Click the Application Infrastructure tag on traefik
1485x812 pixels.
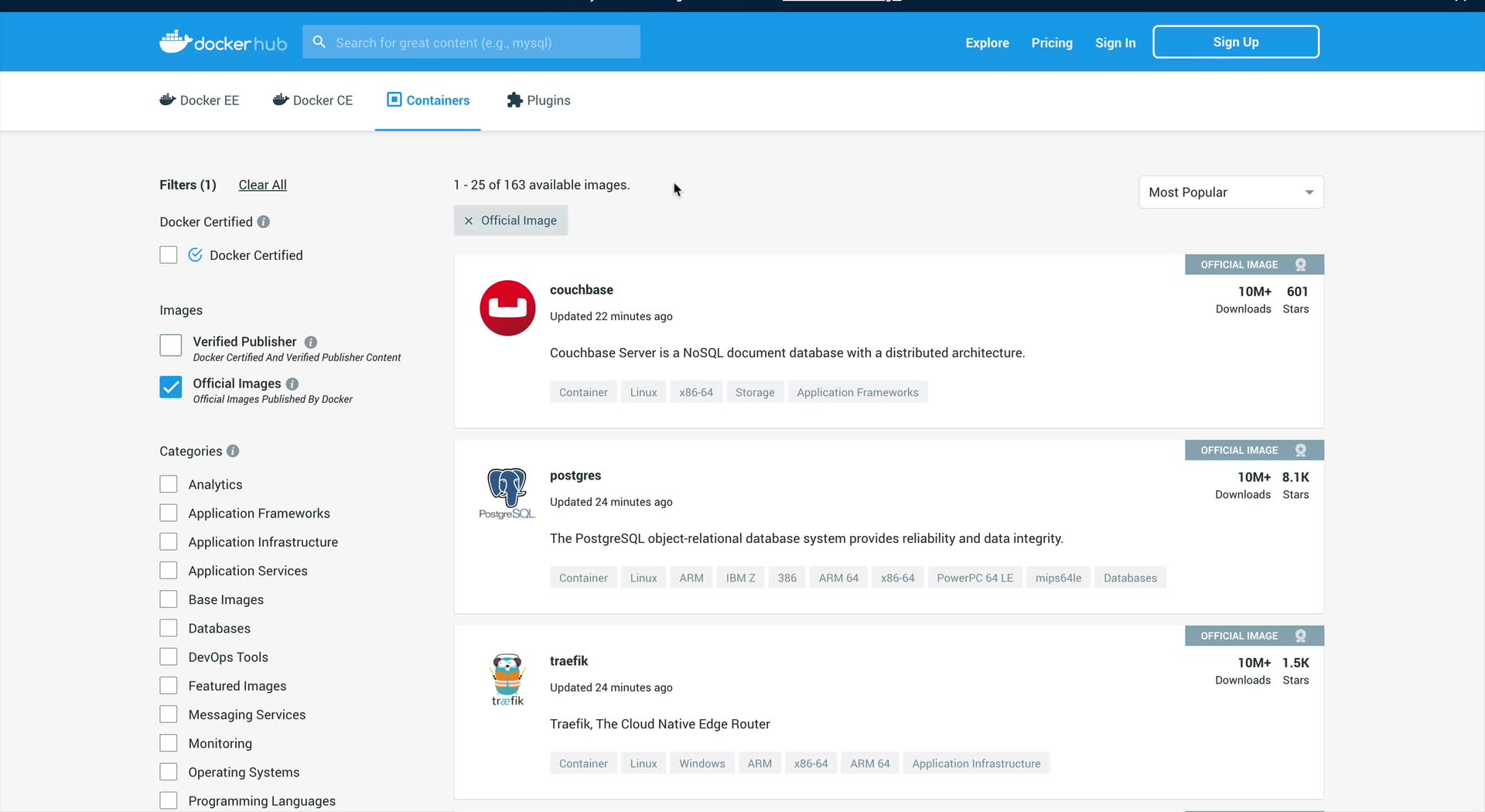[976, 763]
